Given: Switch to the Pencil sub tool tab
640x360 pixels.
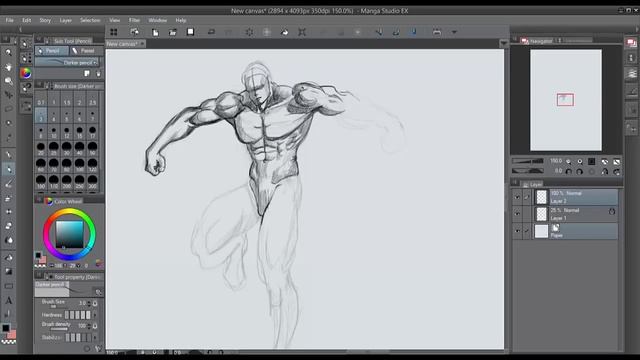Looking at the screenshot, I should (51, 51).
